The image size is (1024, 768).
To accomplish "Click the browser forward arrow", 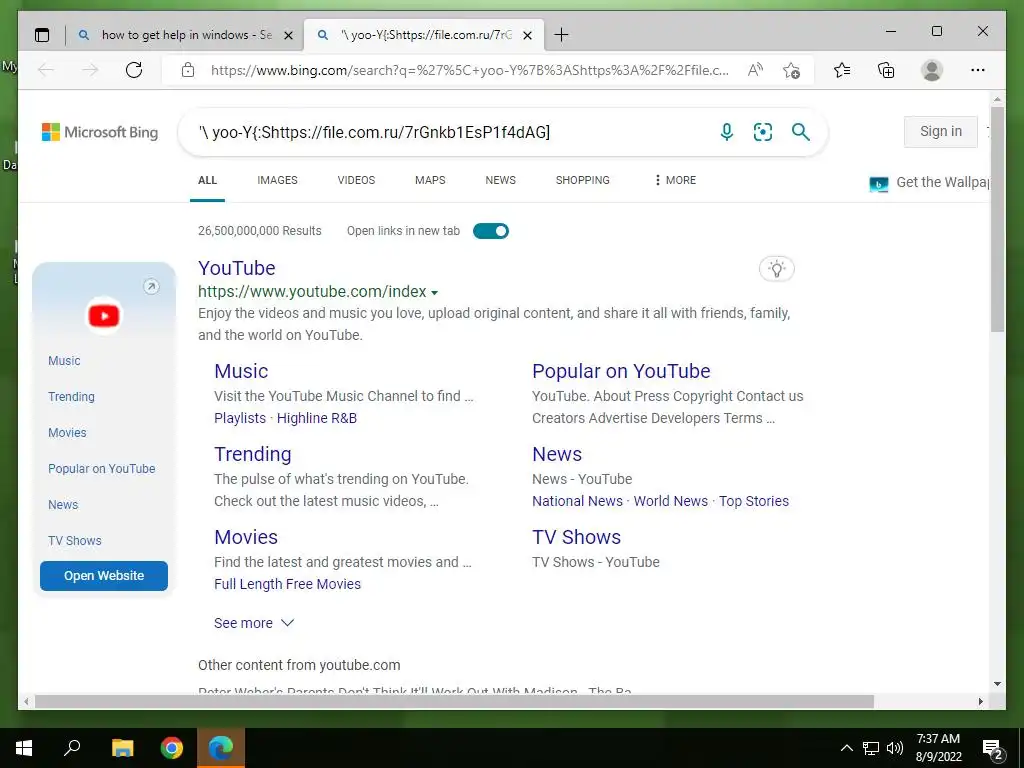I will [90, 70].
